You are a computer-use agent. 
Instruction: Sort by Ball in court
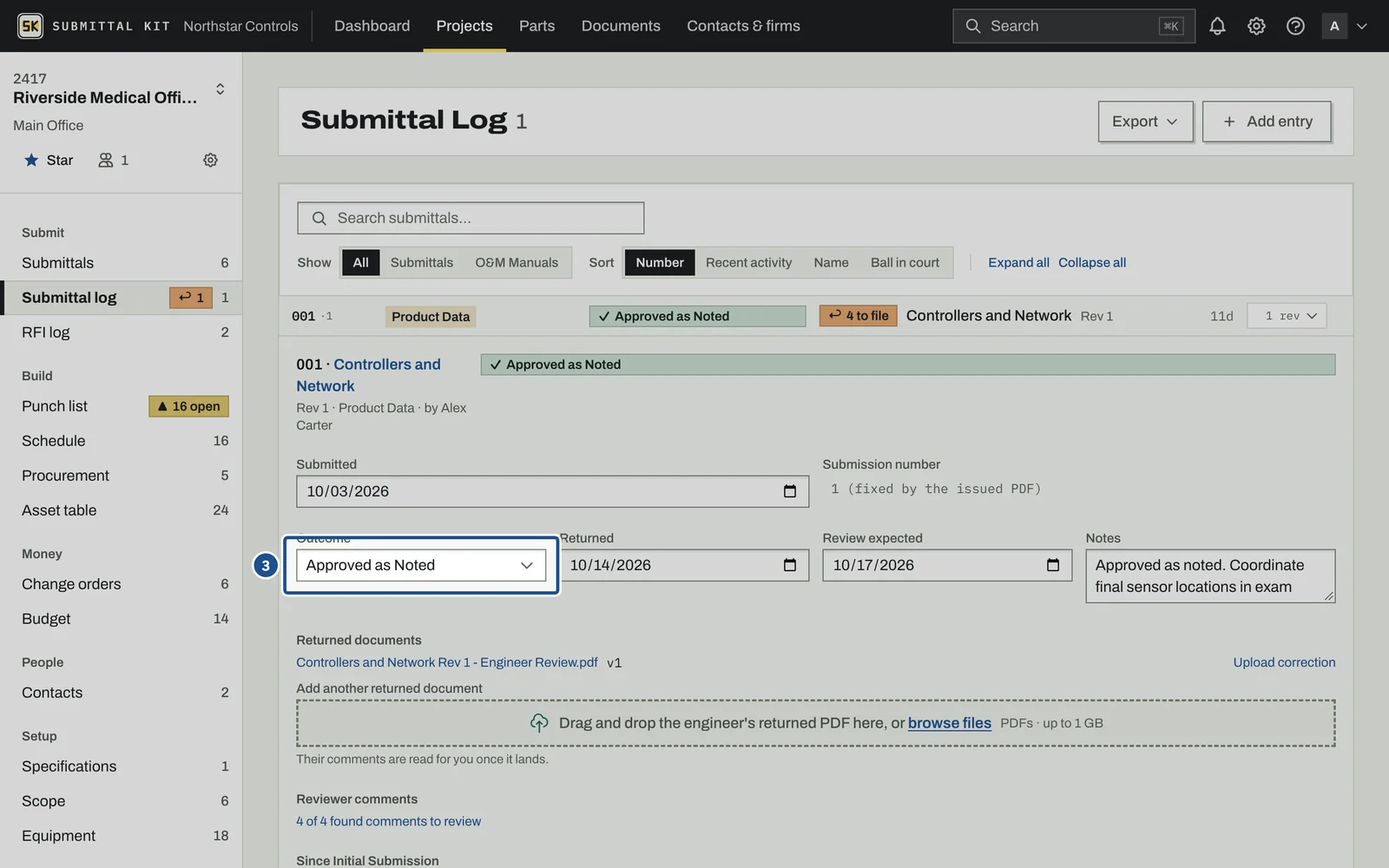click(x=905, y=262)
